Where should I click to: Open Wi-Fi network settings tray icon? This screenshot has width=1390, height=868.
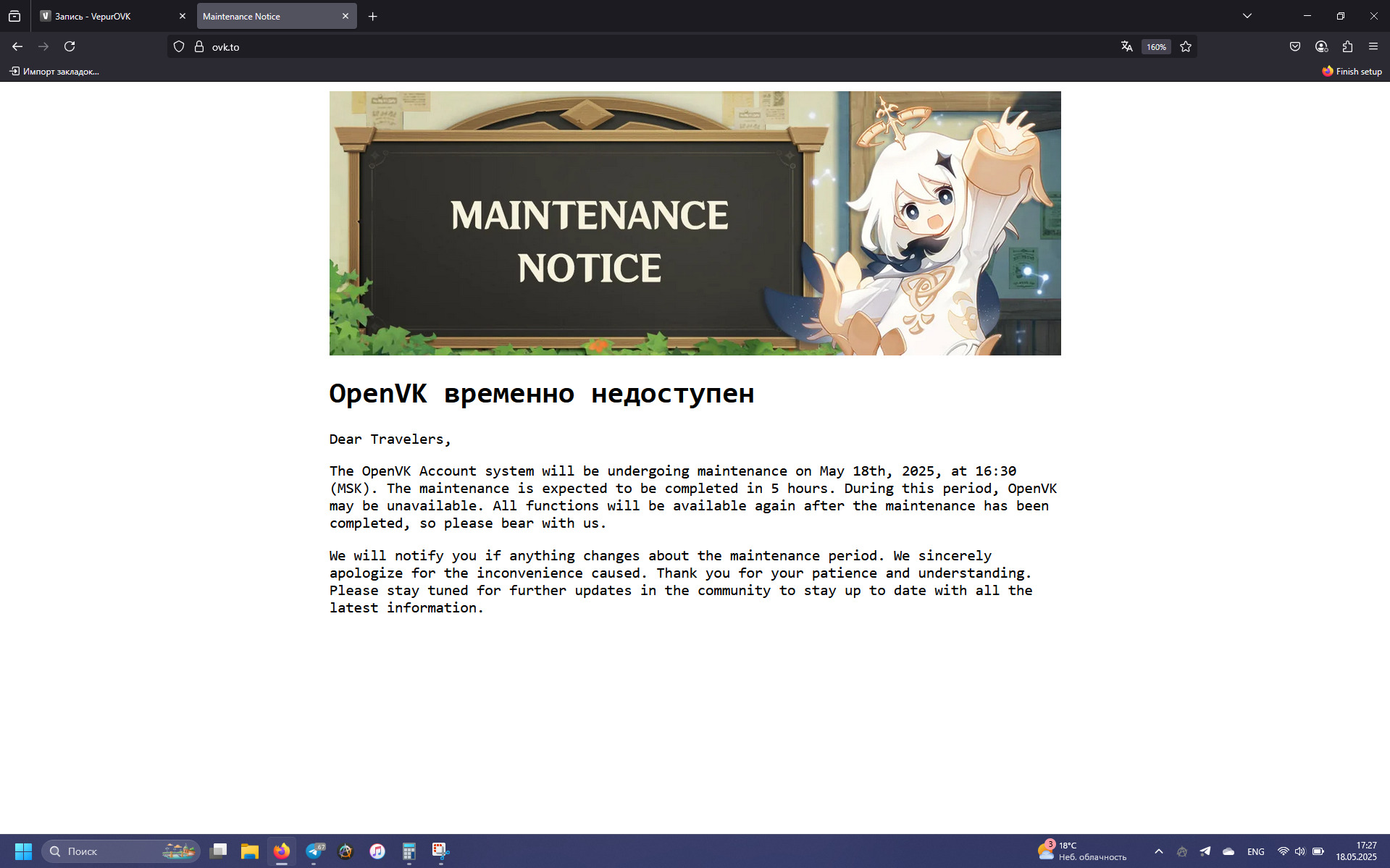[x=1283, y=851]
